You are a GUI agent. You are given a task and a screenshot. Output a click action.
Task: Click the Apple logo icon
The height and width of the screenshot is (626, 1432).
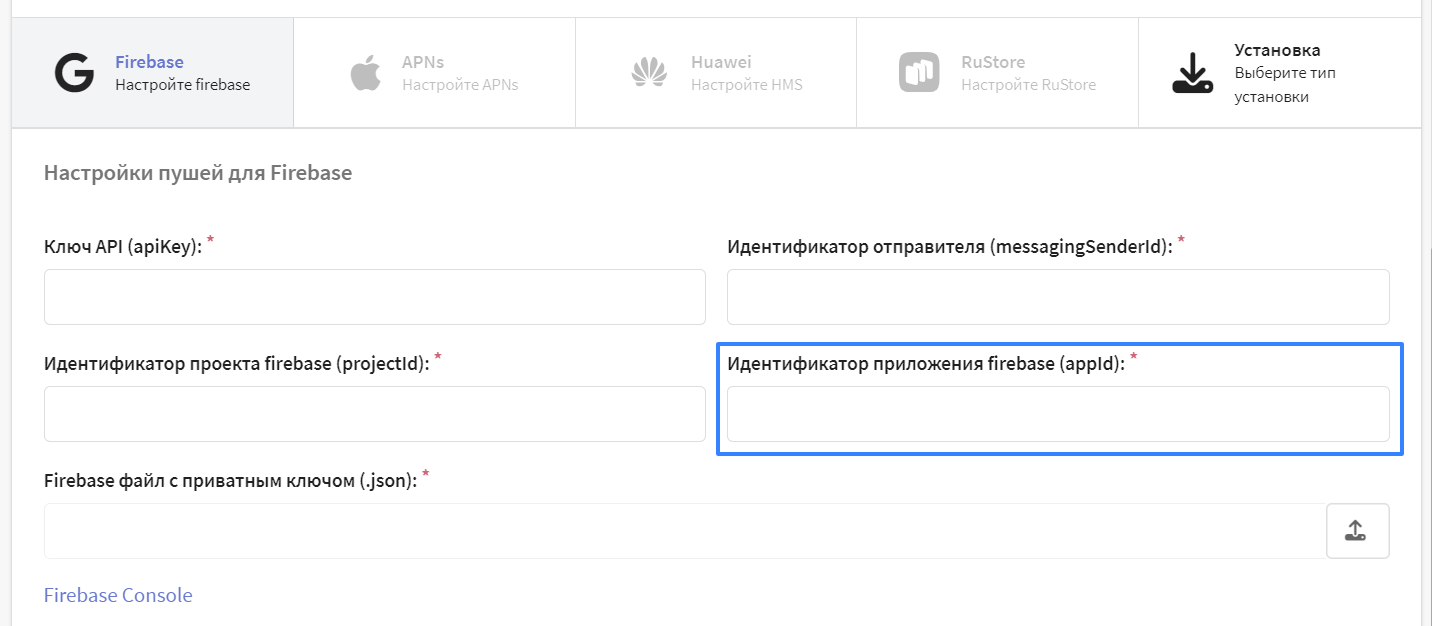tap(366, 73)
